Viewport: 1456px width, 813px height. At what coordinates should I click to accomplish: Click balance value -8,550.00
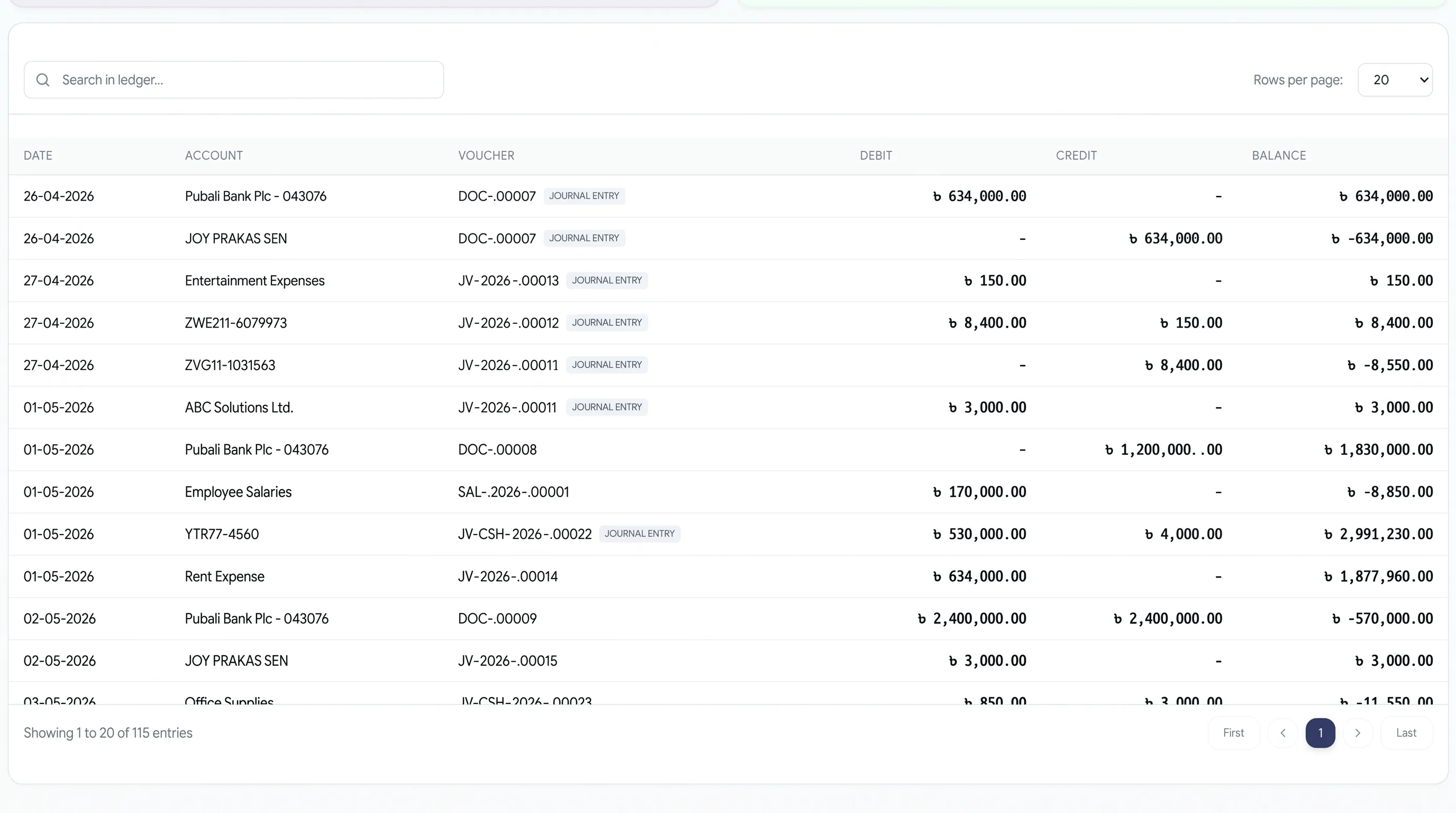1390,365
